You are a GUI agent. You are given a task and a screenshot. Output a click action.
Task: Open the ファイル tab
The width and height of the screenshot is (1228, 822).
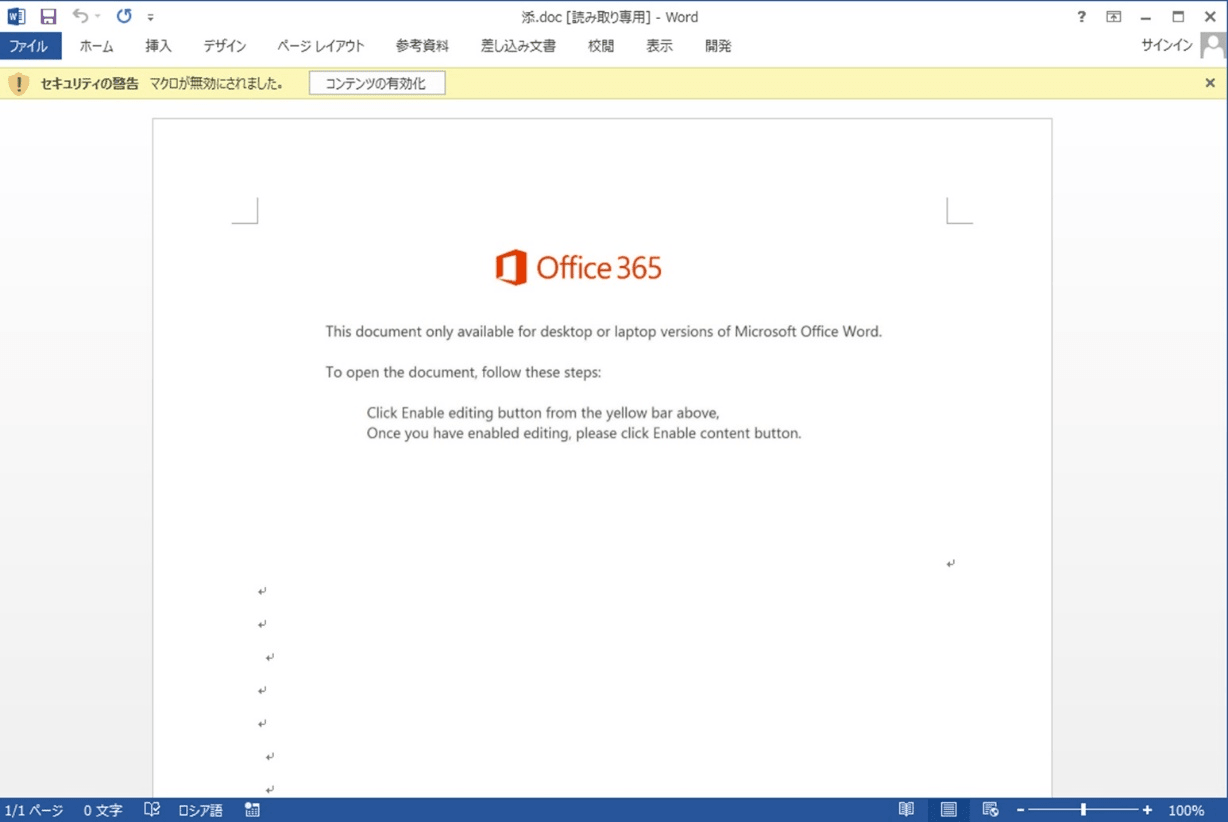point(29,46)
